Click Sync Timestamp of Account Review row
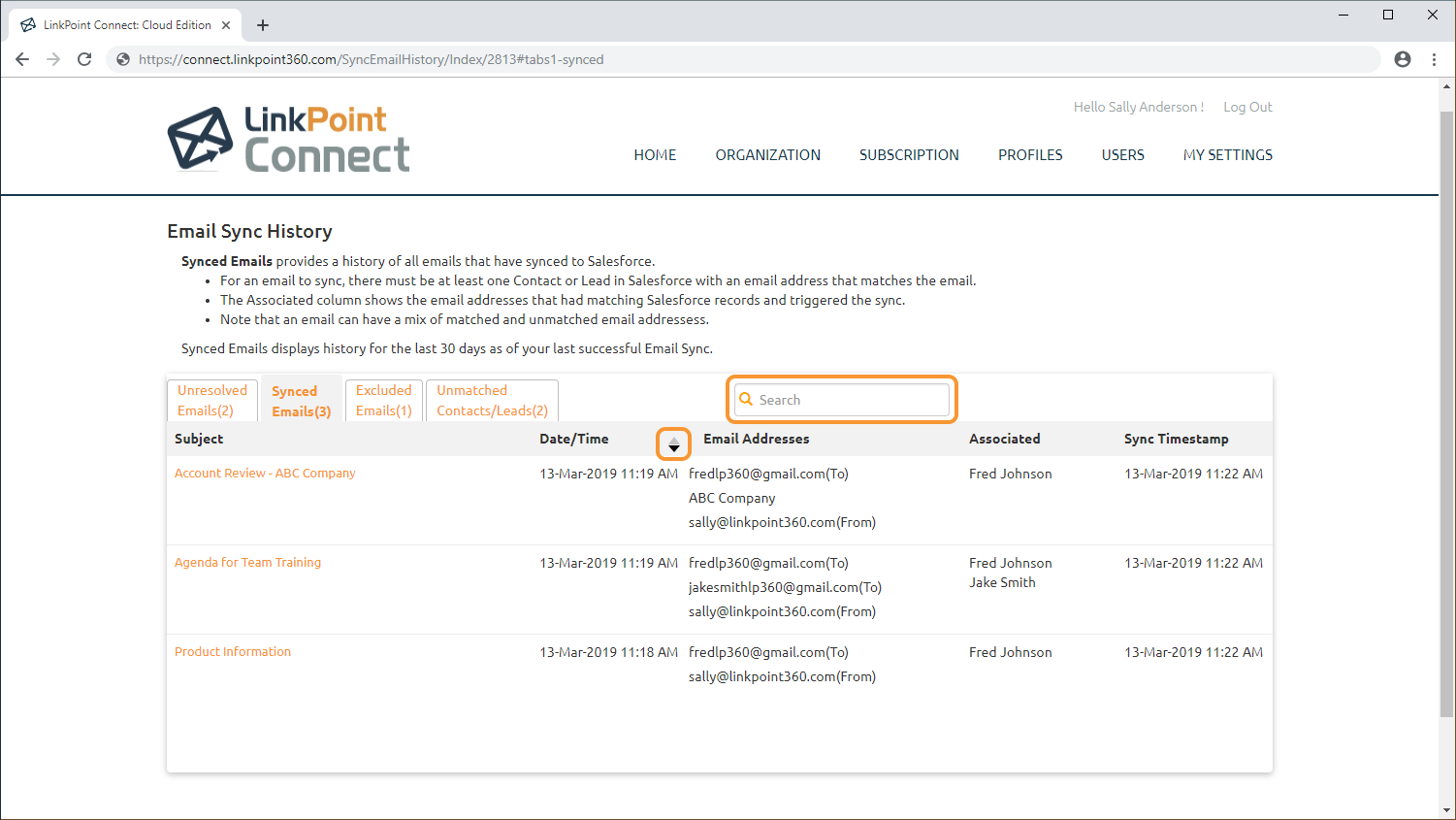 click(1193, 474)
